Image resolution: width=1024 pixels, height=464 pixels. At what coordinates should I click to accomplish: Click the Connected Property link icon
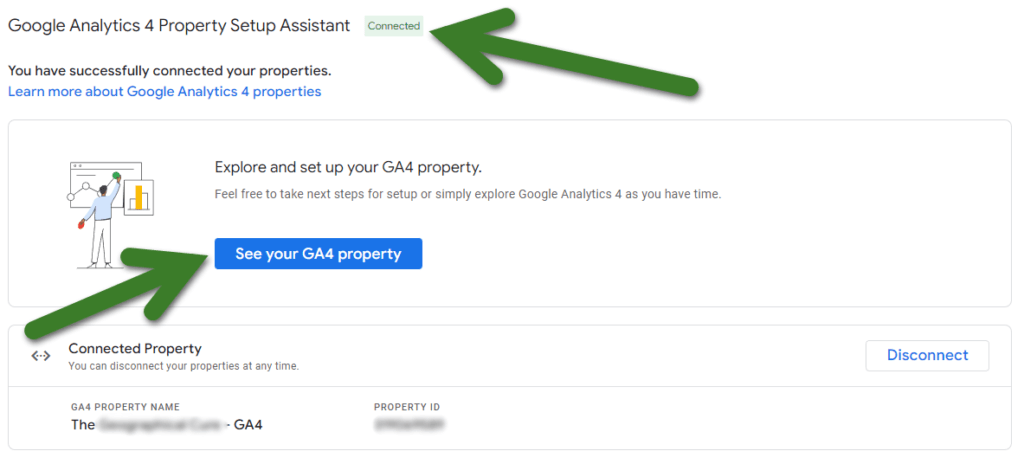41,356
